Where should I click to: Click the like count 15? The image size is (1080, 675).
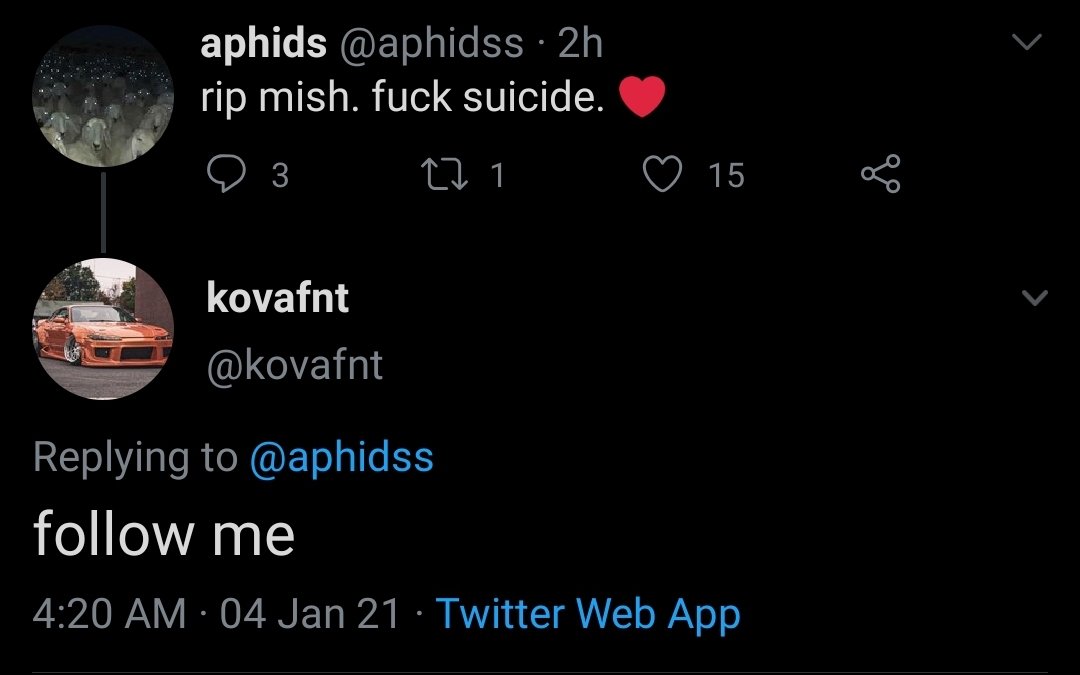726,176
